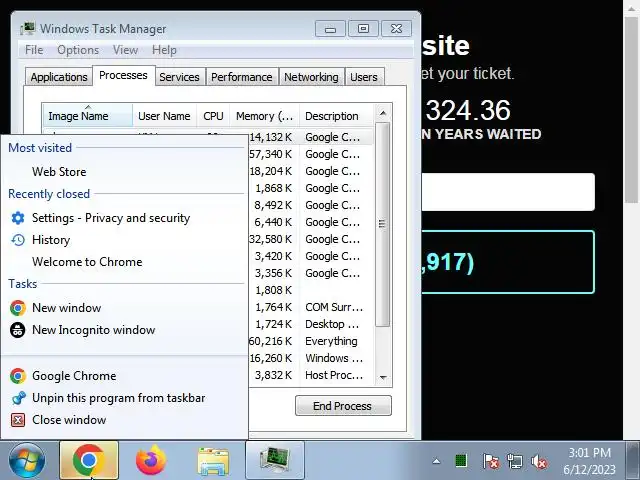Minimize the Task Manager window
Screen dimensions: 640x480
[x=331, y=29]
